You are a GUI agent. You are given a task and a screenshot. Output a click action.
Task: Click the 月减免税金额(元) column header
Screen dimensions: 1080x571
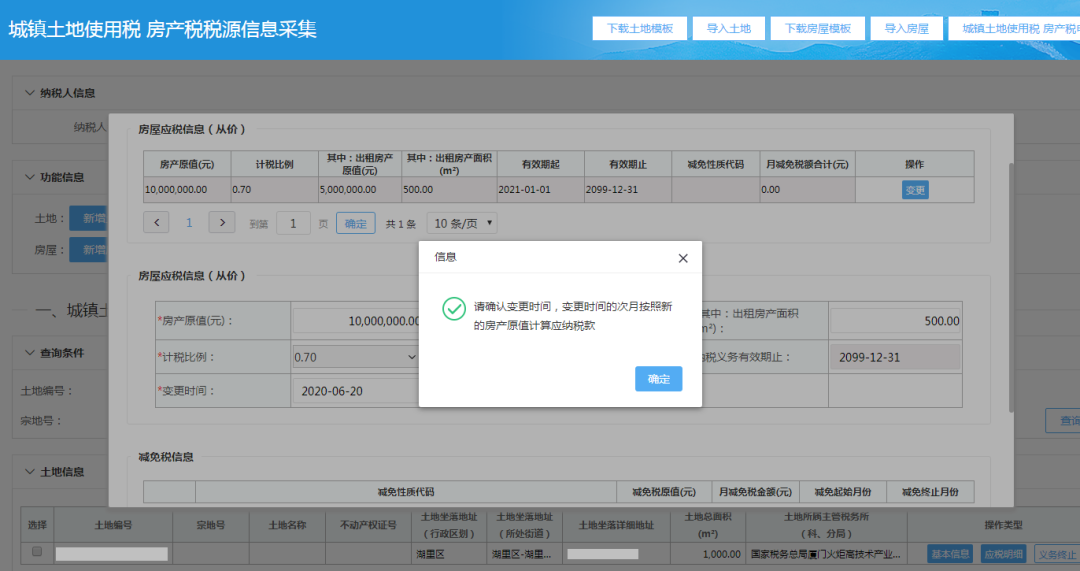click(x=755, y=492)
